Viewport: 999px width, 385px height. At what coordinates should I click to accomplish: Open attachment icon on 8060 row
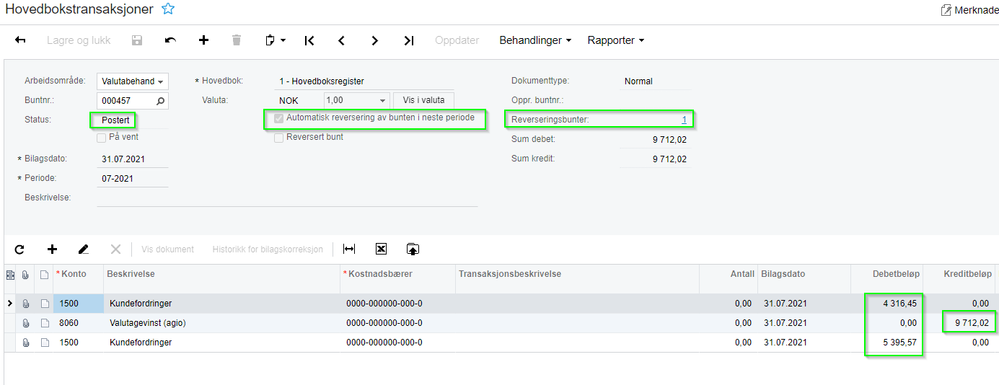pos(26,323)
